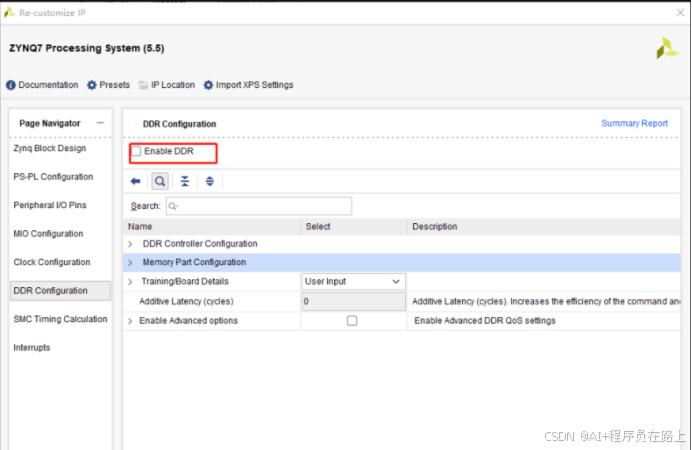
Task: Expand all rows toolbar icon
Action: 210,181
